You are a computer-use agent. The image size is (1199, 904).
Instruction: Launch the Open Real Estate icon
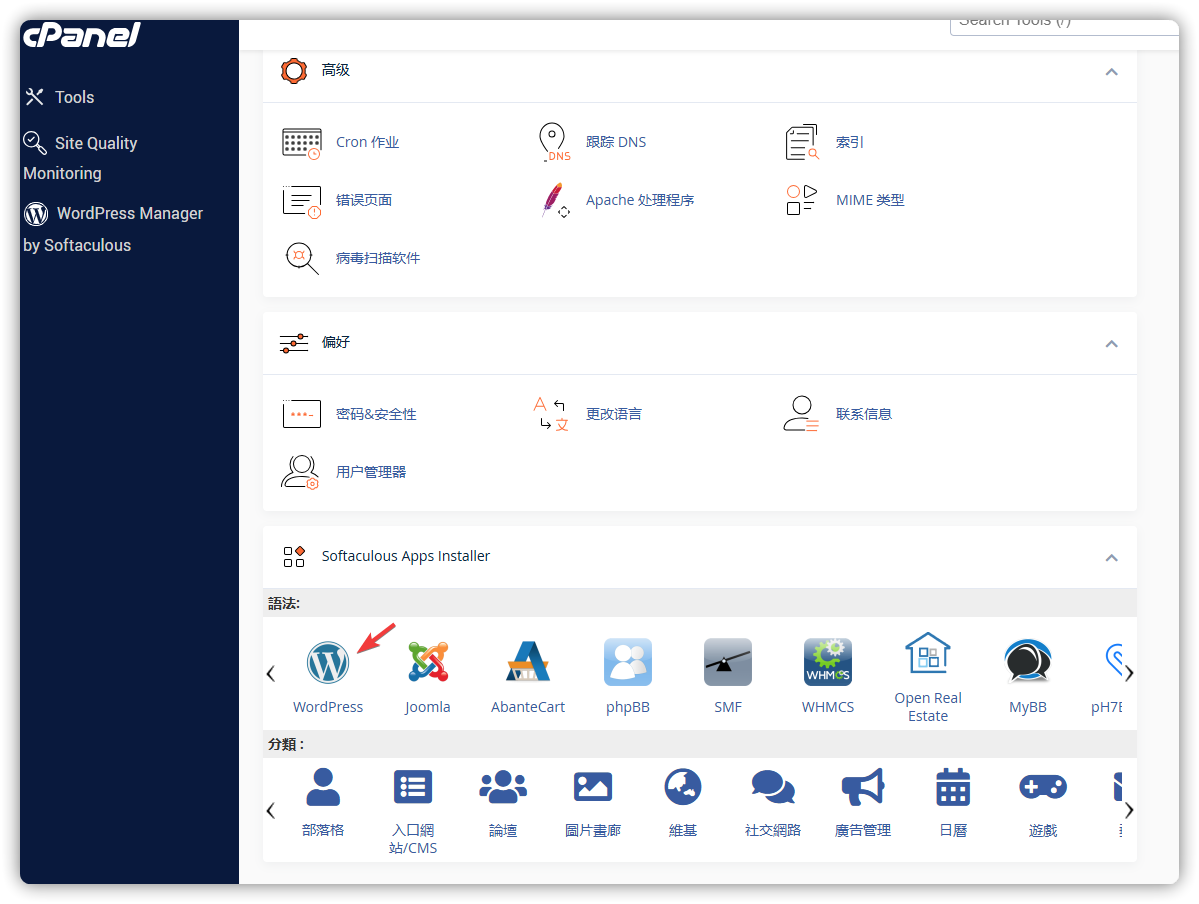(928, 653)
